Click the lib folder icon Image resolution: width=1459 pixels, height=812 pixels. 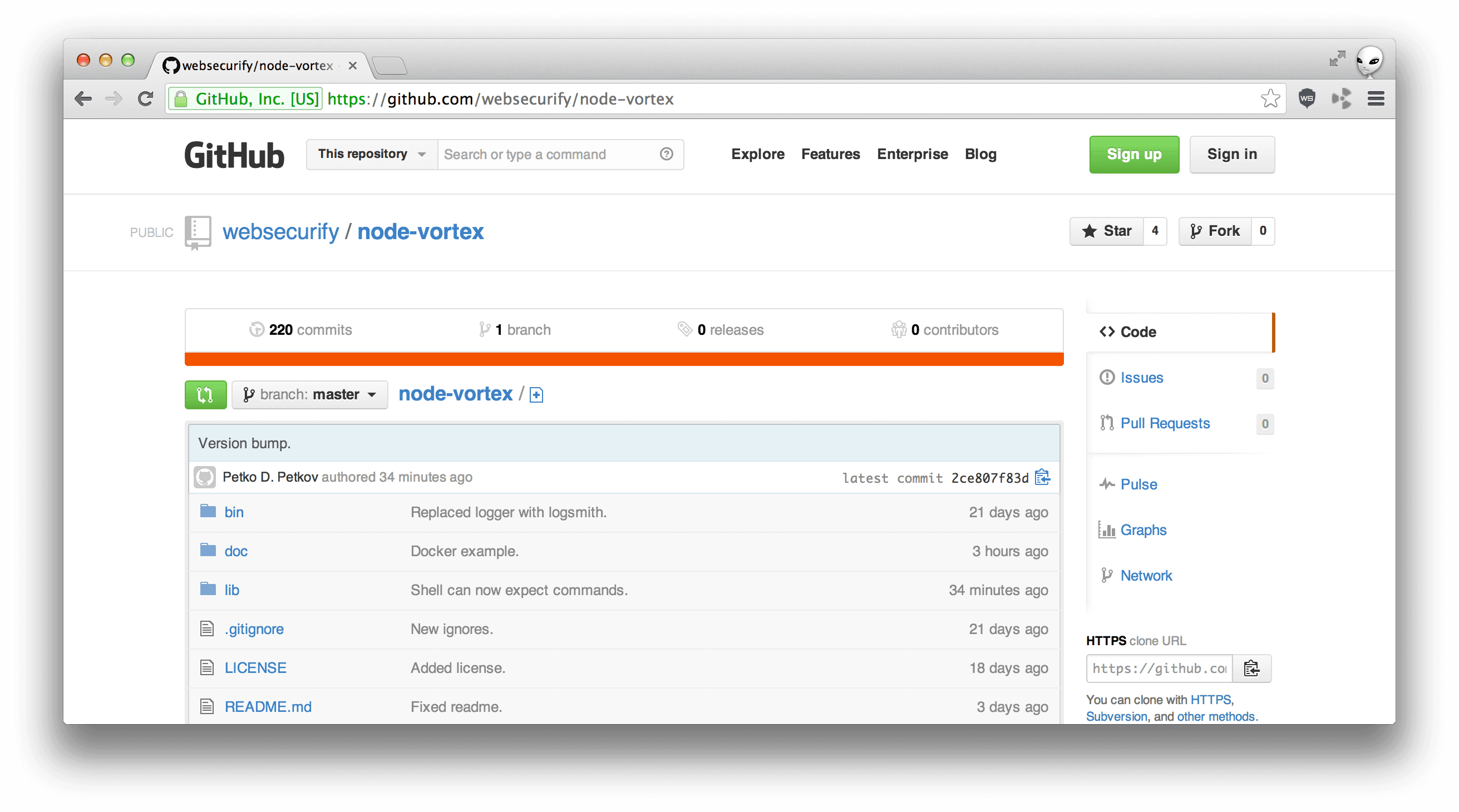coord(208,589)
